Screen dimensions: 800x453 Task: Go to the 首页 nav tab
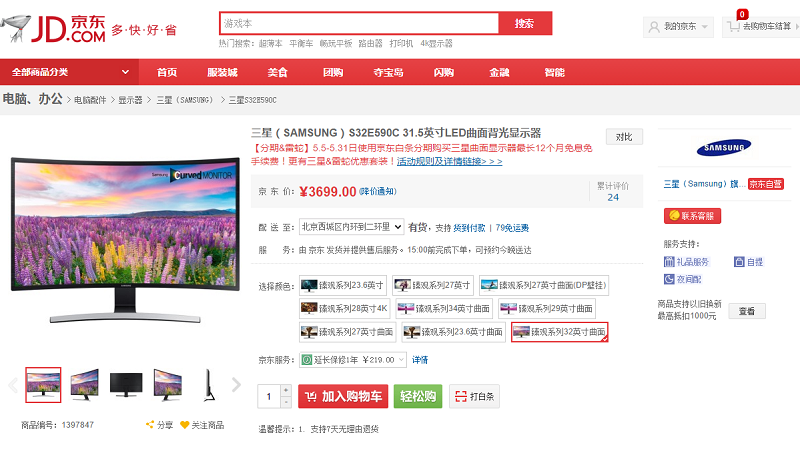click(x=167, y=72)
